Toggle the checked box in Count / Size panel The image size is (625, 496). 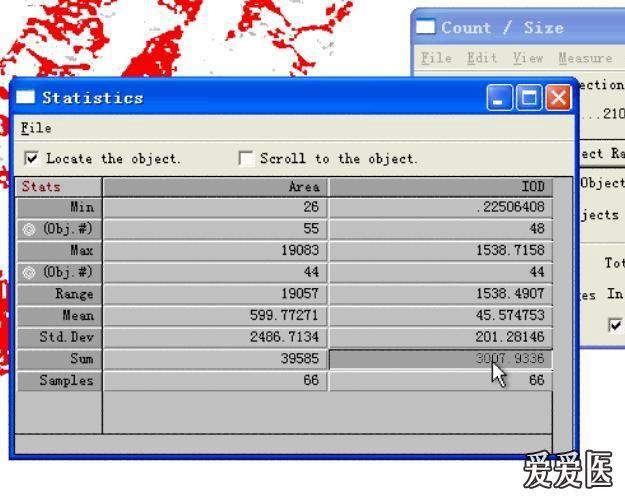(615, 325)
